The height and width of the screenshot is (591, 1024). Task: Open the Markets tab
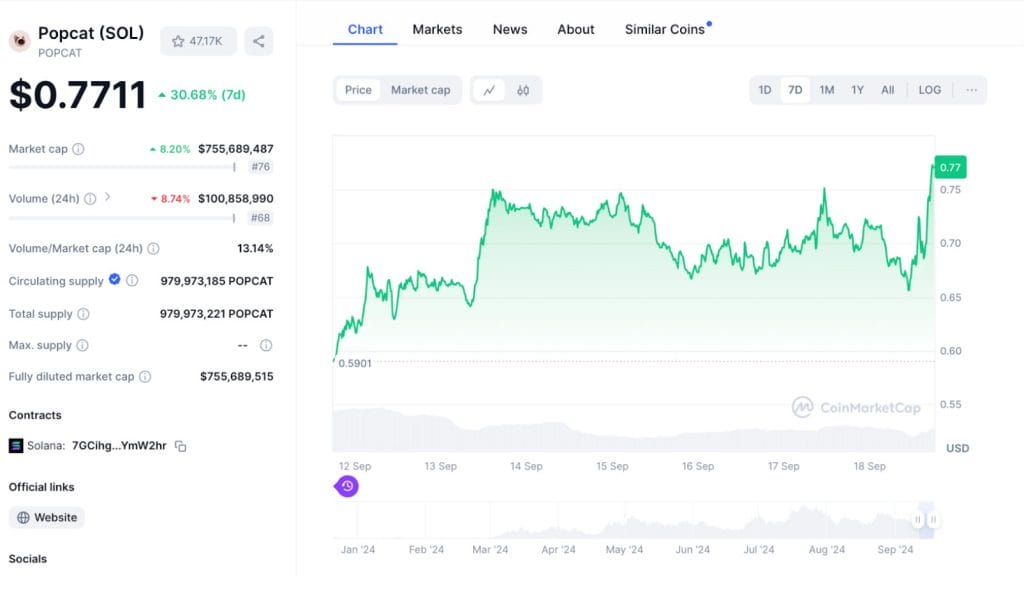[x=437, y=29]
